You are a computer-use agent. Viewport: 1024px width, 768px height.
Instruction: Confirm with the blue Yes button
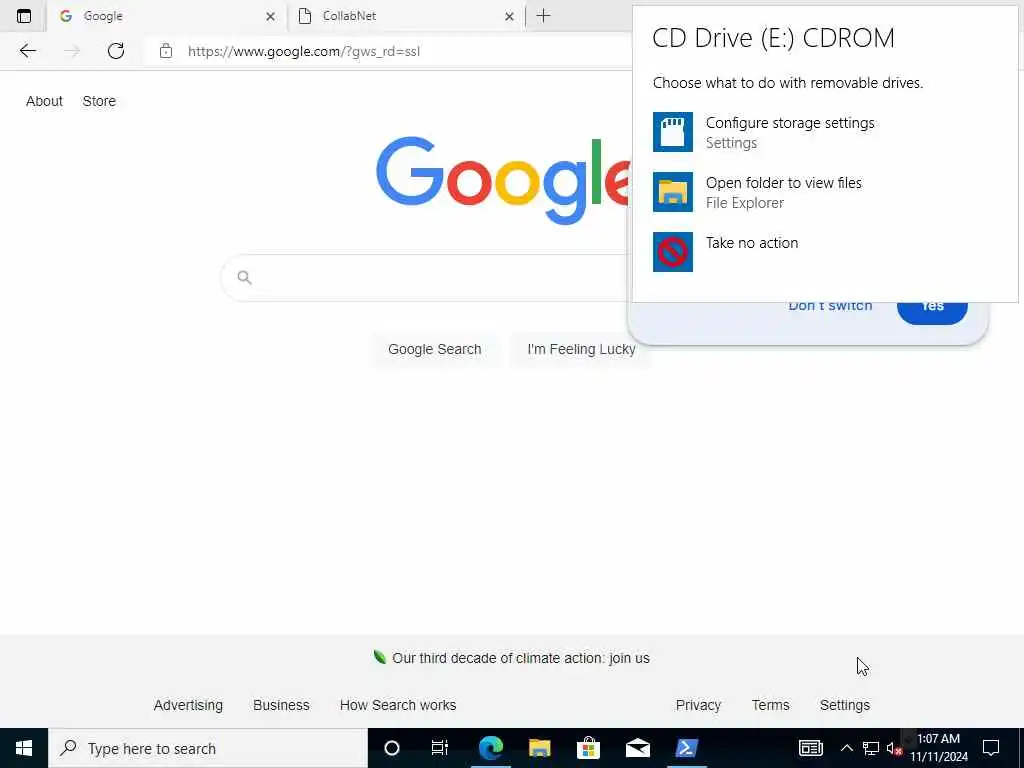(x=932, y=312)
